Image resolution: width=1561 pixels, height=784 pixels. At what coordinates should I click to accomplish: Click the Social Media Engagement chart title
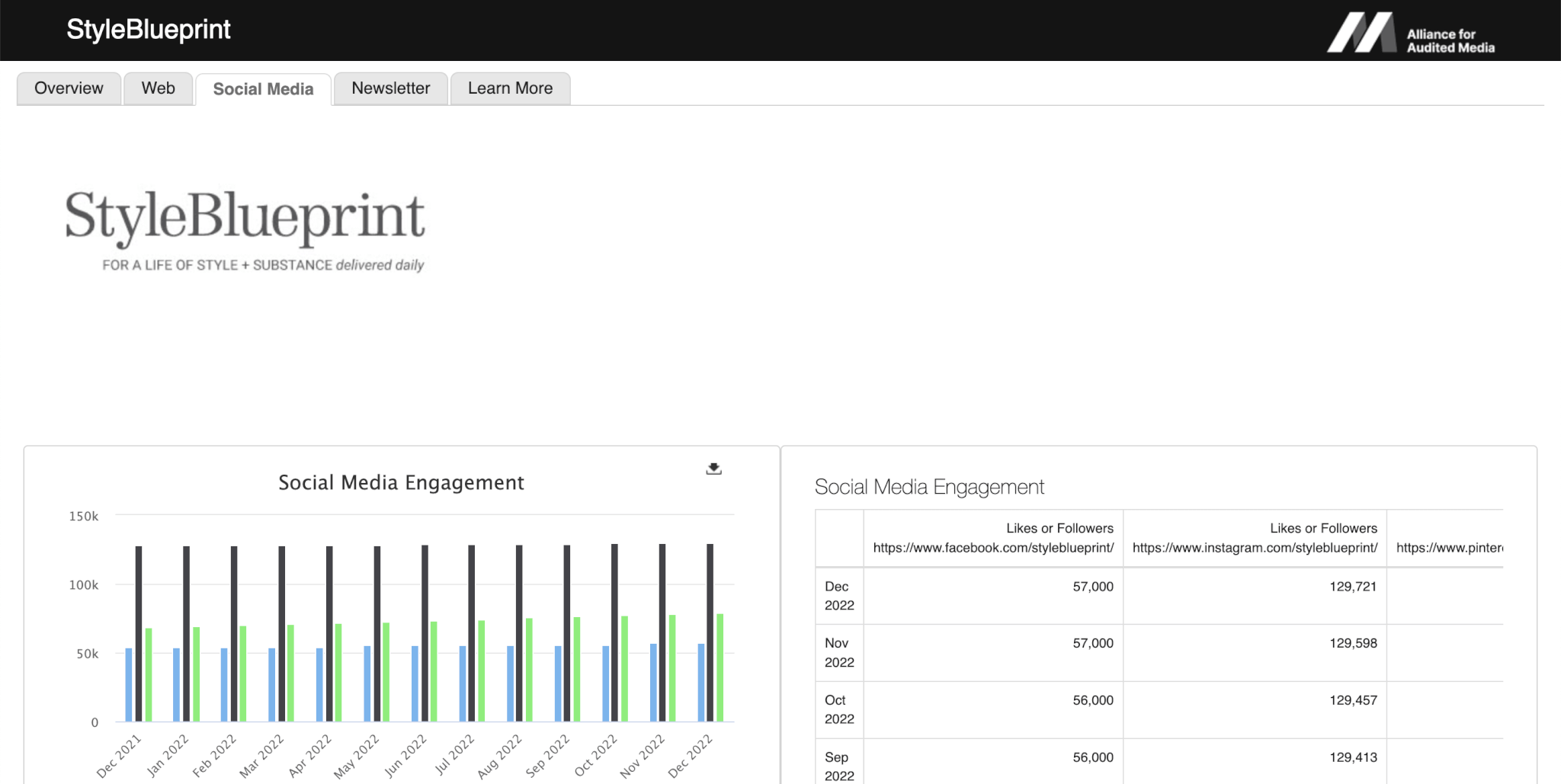pyautogui.click(x=401, y=483)
